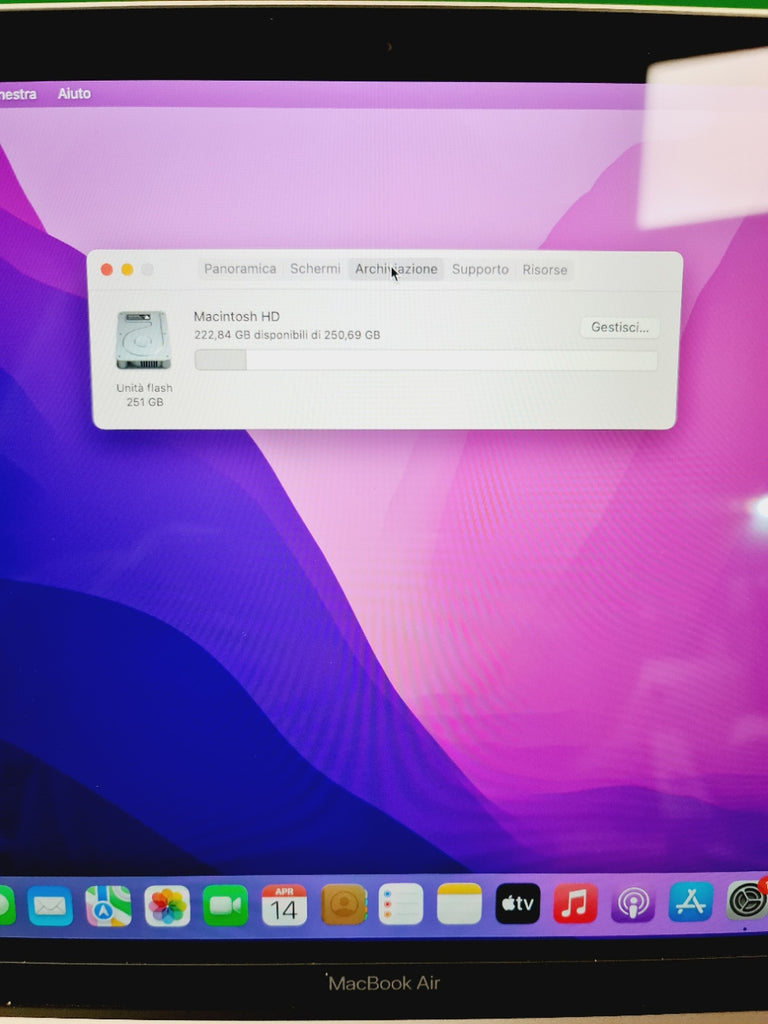
Task: Launch the Apple TV app
Action: tap(518, 903)
